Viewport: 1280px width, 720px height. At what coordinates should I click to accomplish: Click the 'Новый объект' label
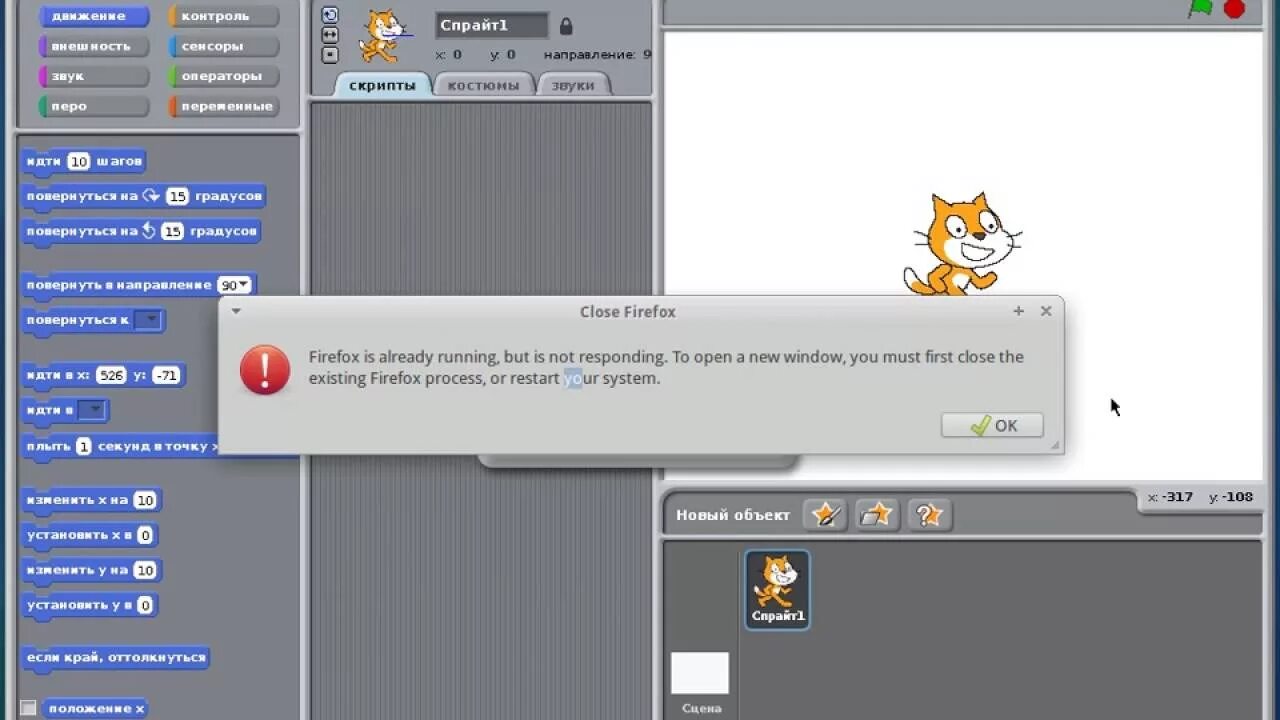[x=733, y=515]
